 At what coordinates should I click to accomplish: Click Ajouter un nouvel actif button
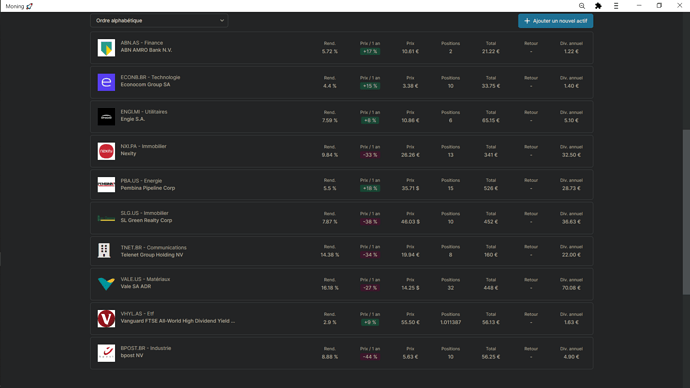[555, 21]
